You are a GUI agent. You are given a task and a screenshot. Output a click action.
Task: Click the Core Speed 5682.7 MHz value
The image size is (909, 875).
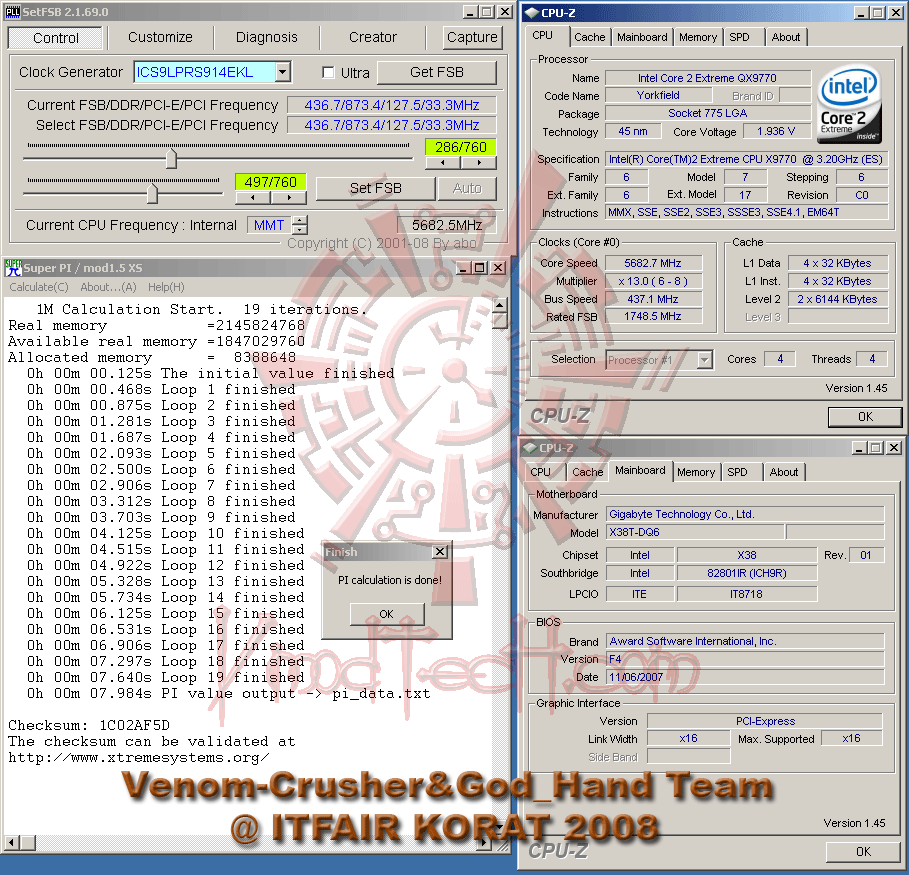[653, 263]
